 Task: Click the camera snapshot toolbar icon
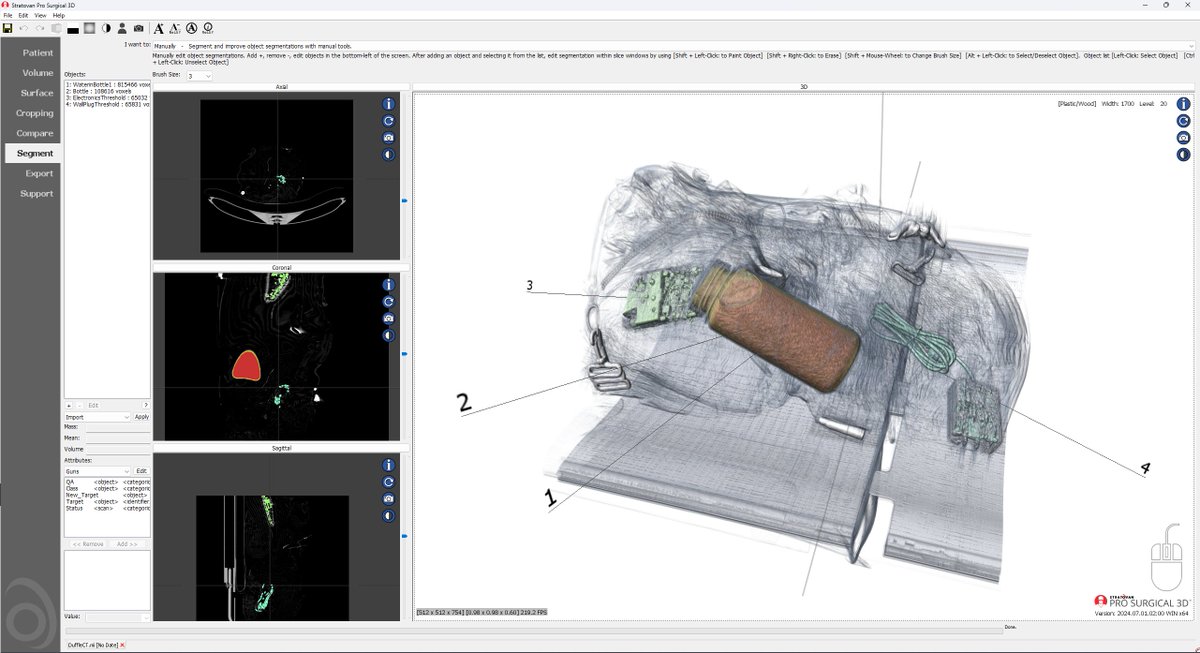click(139, 28)
